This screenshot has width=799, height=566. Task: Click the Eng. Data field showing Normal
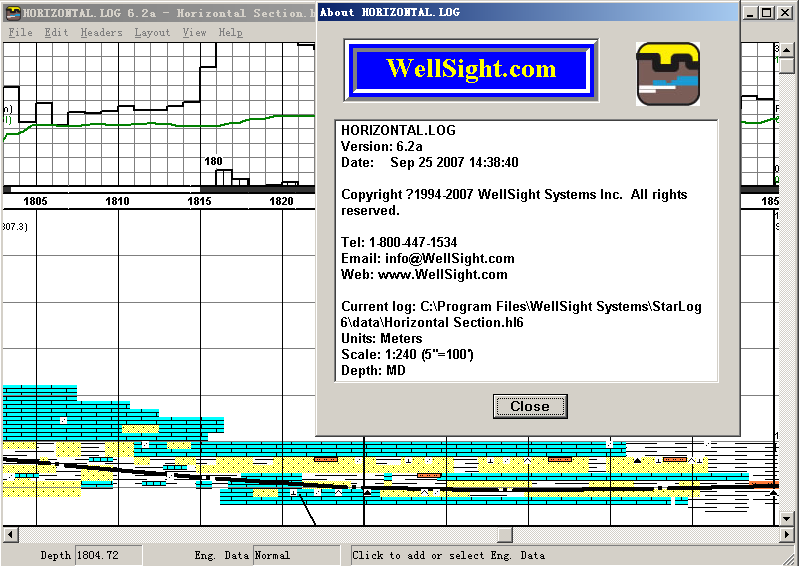(296, 555)
